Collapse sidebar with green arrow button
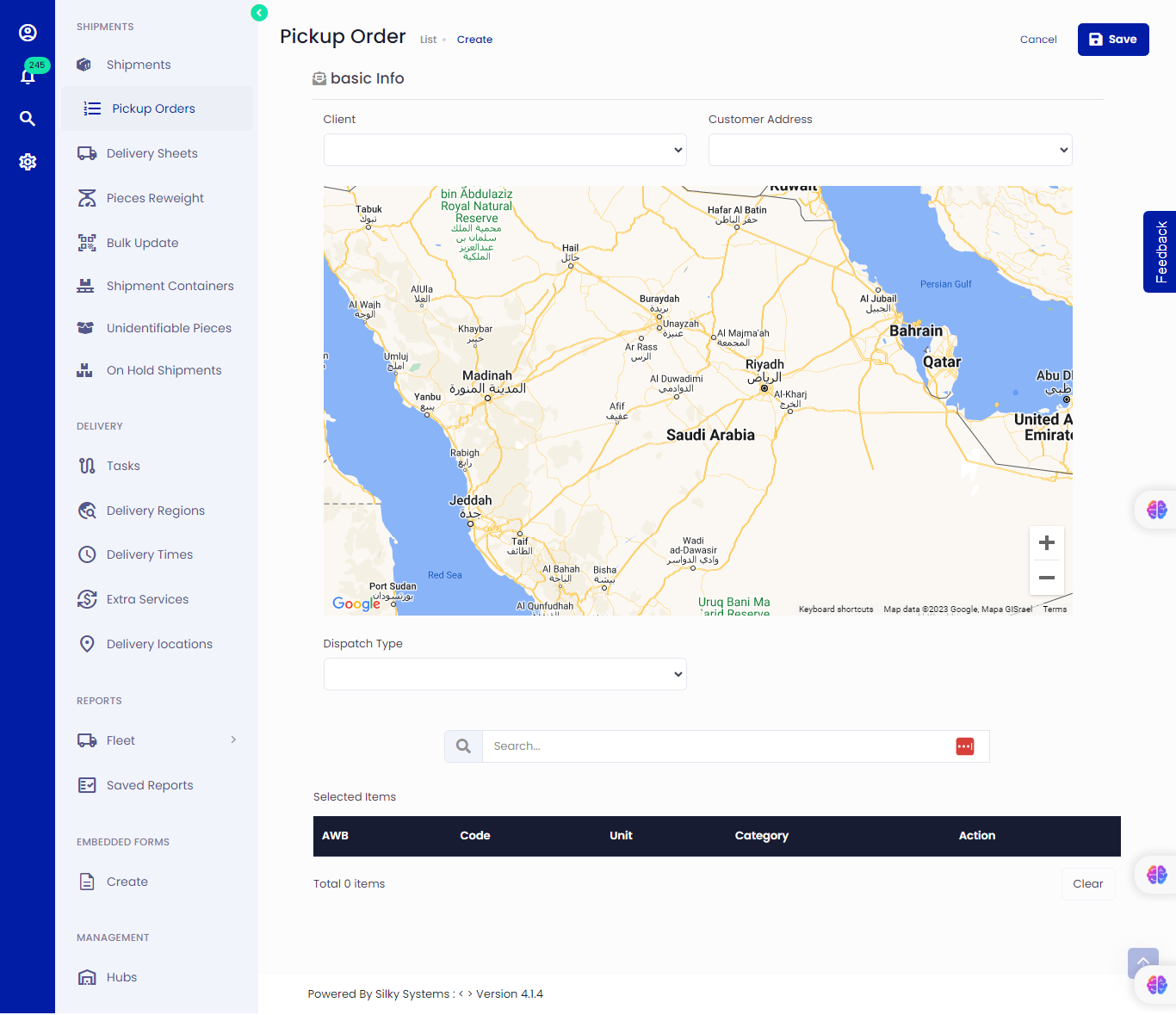This screenshot has width=1176, height=1015. (x=259, y=13)
